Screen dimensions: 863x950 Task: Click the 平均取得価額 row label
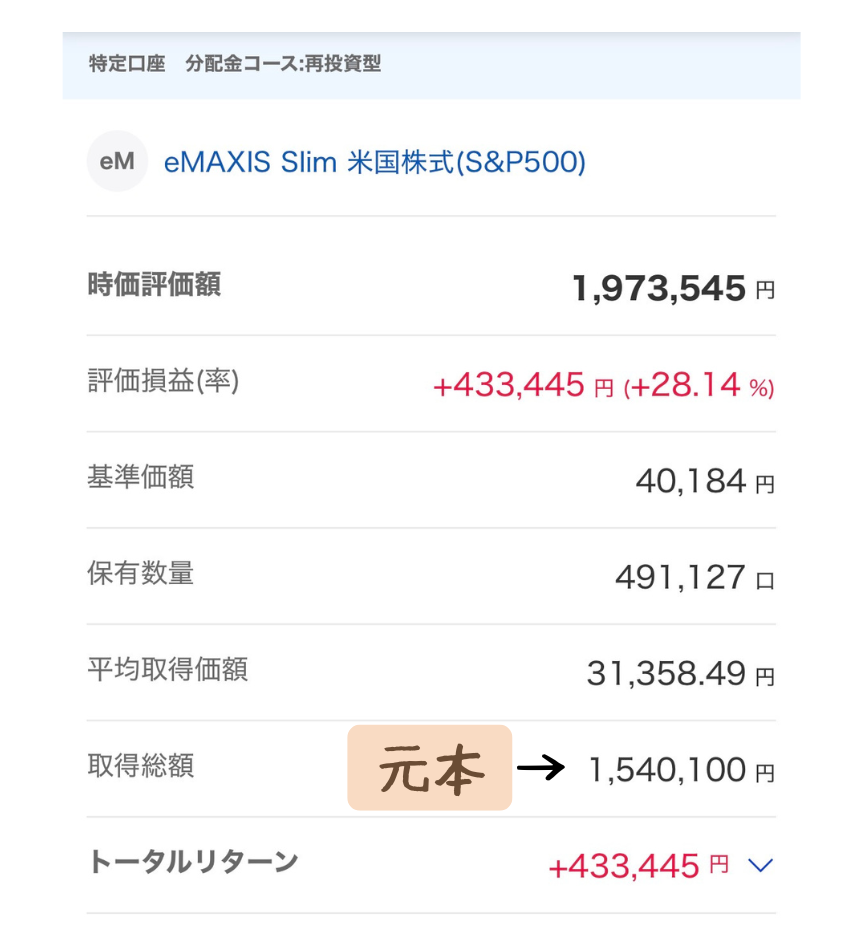pyautogui.click(x=167, y=669)
